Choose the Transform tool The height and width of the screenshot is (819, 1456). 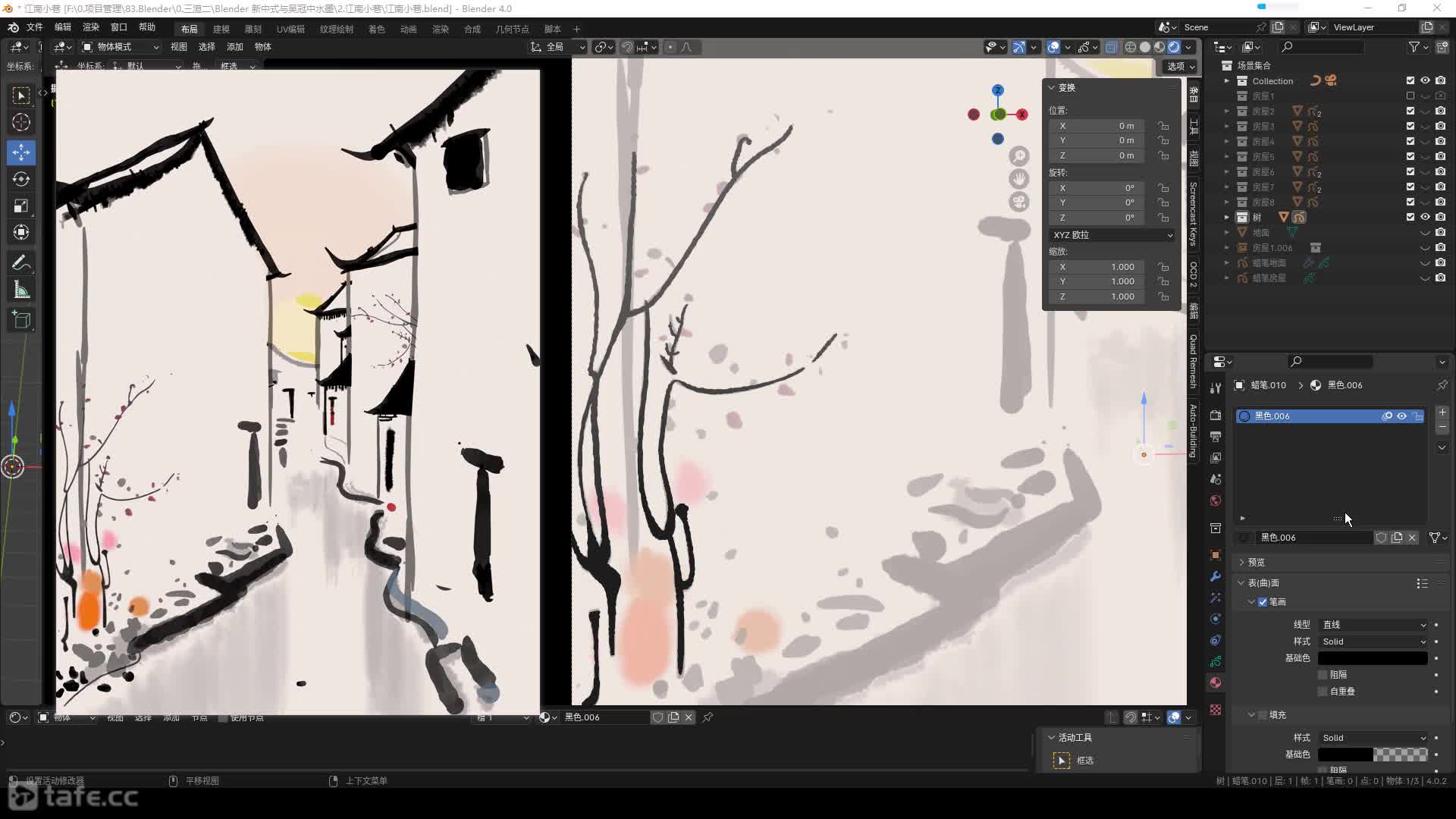click(x=21, y=232)
